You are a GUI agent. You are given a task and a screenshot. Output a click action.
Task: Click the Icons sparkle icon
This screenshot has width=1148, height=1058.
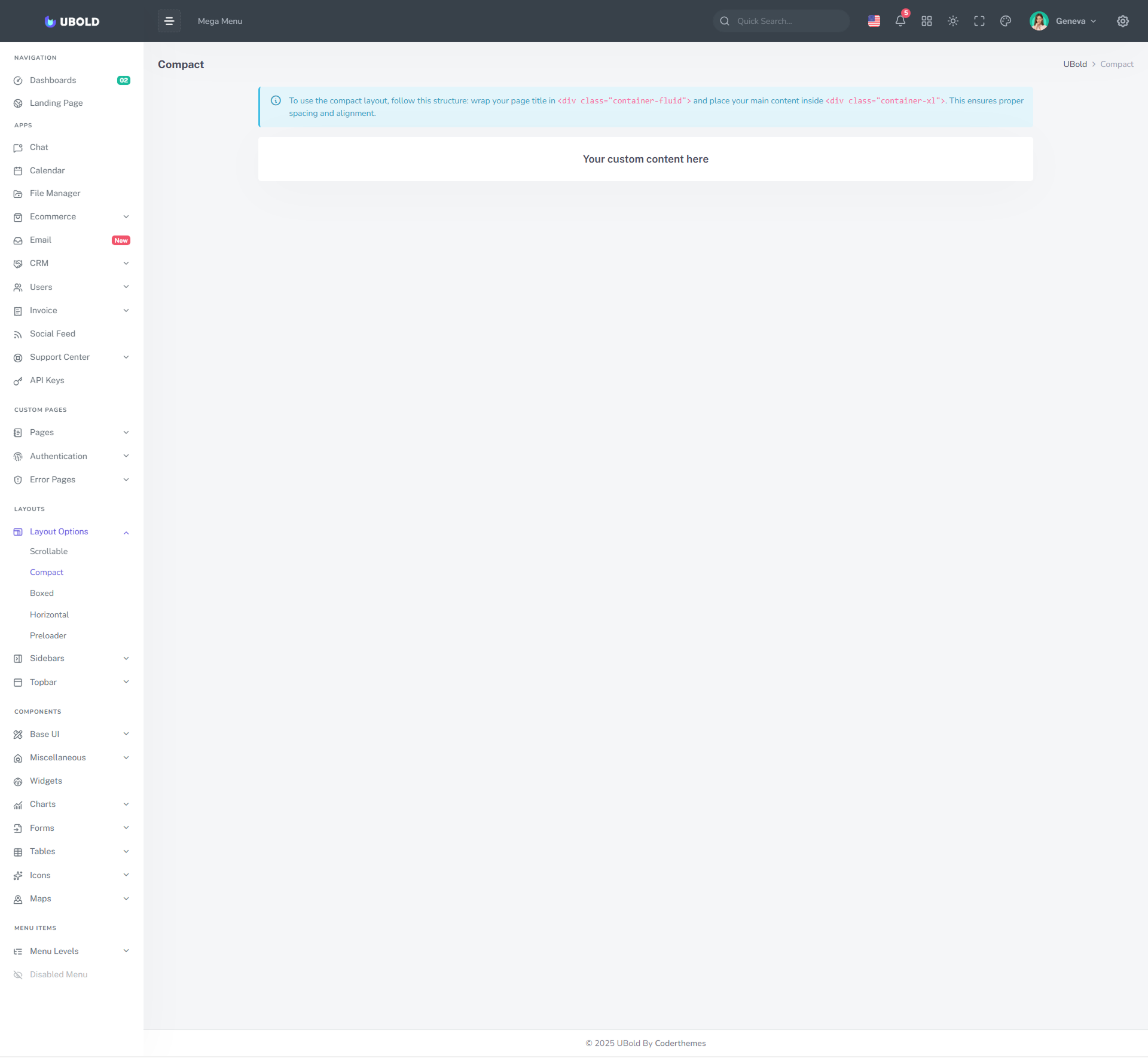point(18,876)
